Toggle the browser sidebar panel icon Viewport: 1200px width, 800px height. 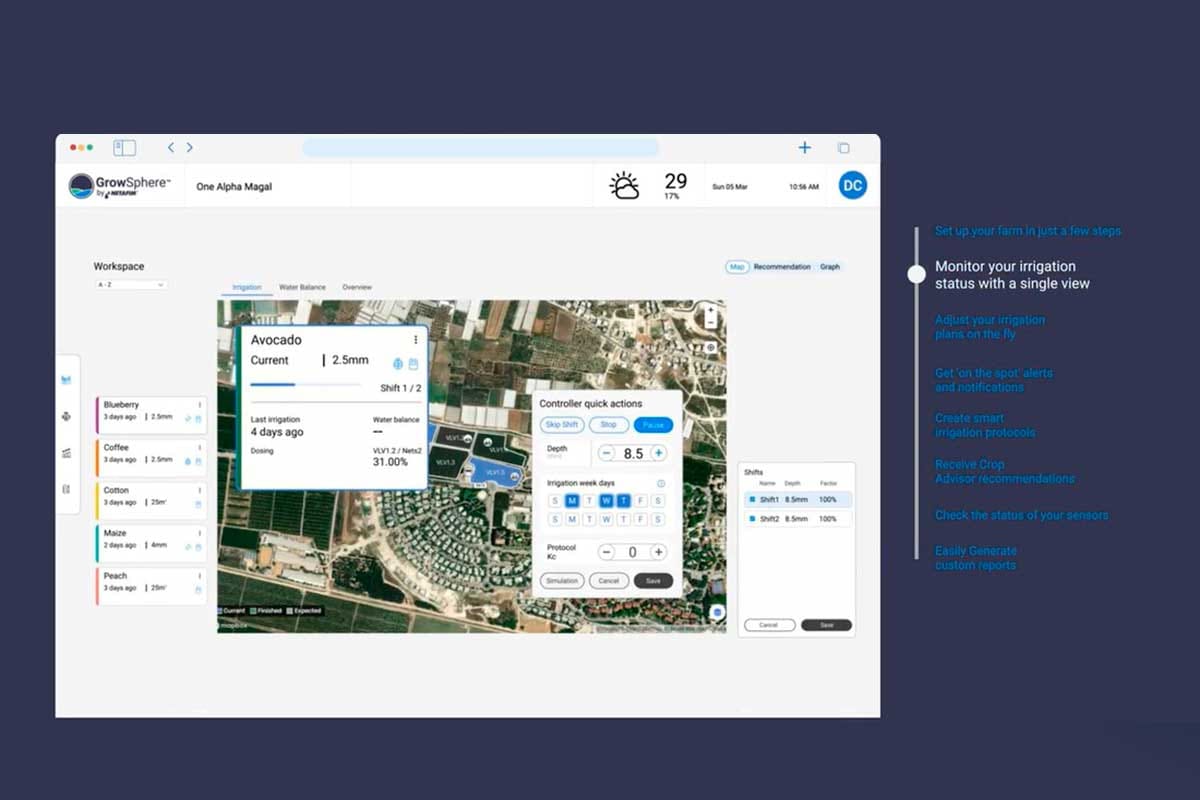[x=124, y=148]
